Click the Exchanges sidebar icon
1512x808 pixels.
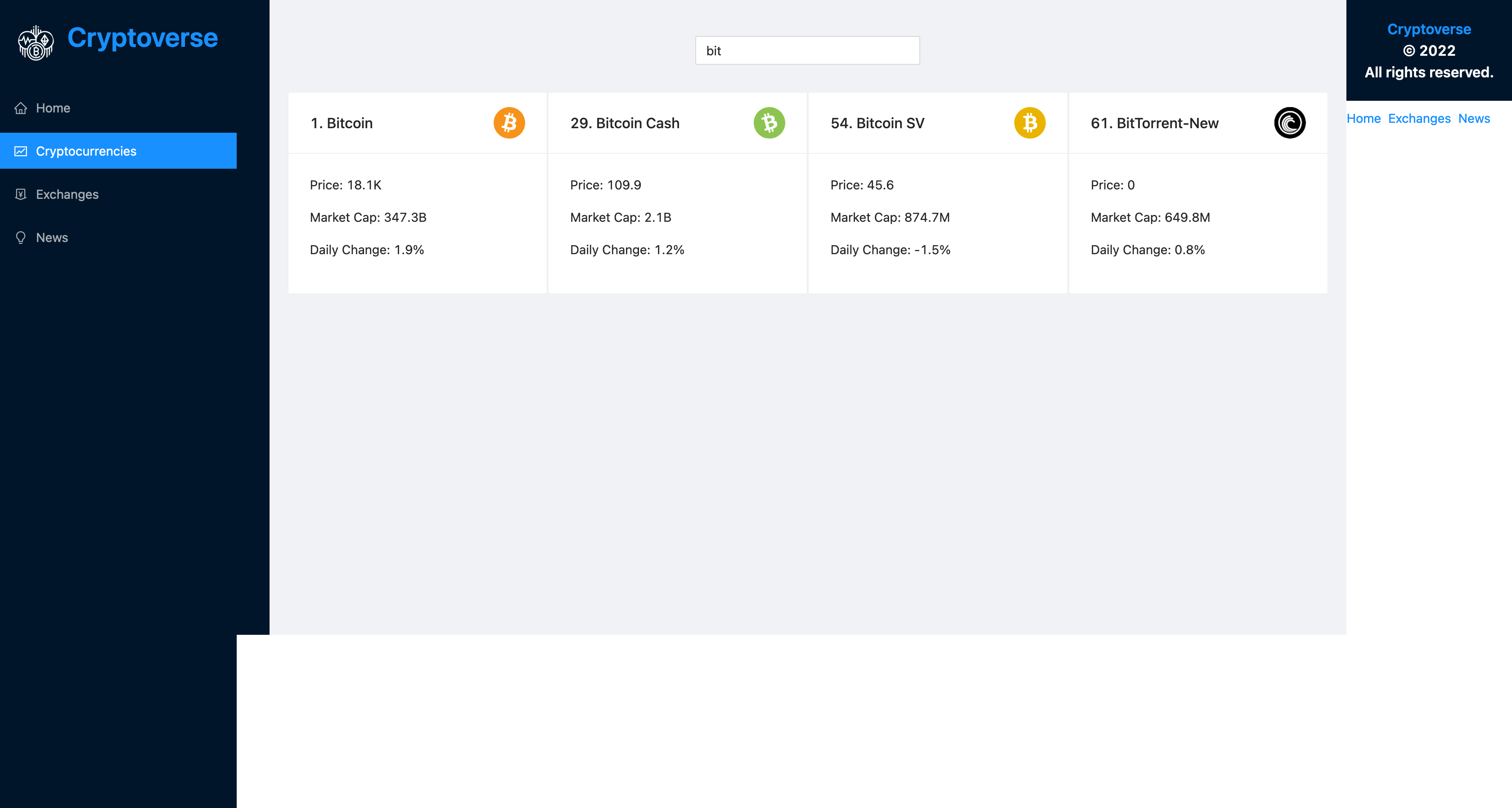click(21, 194)
